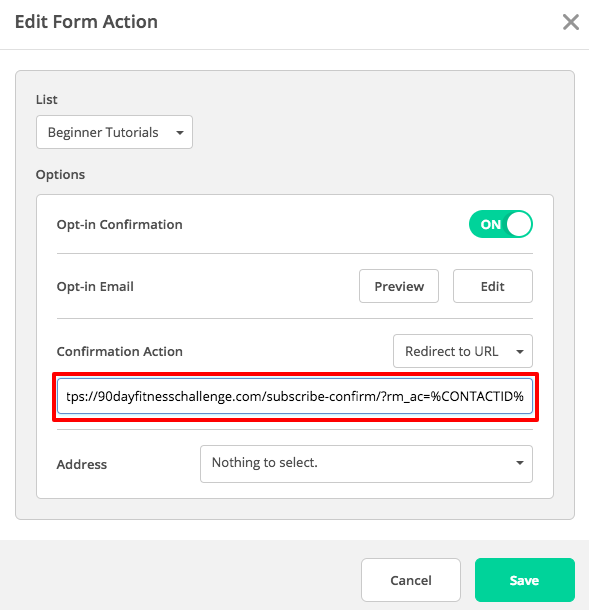
Task: Open the Address 'Nothing to select.' dropdown
Action: (x=366, y=464)
